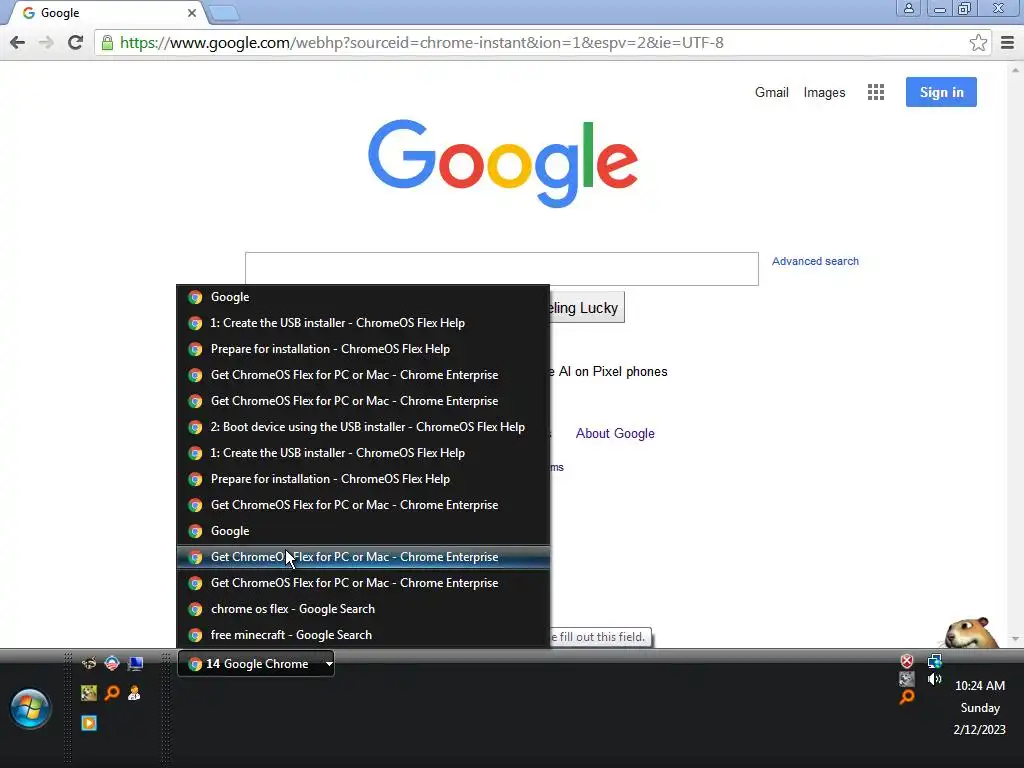The height and width of the screenshot is (768, 1024).
Task: Launch orange magnifier in quick launch
Action: pyautogui.click(x=112, y=692)
